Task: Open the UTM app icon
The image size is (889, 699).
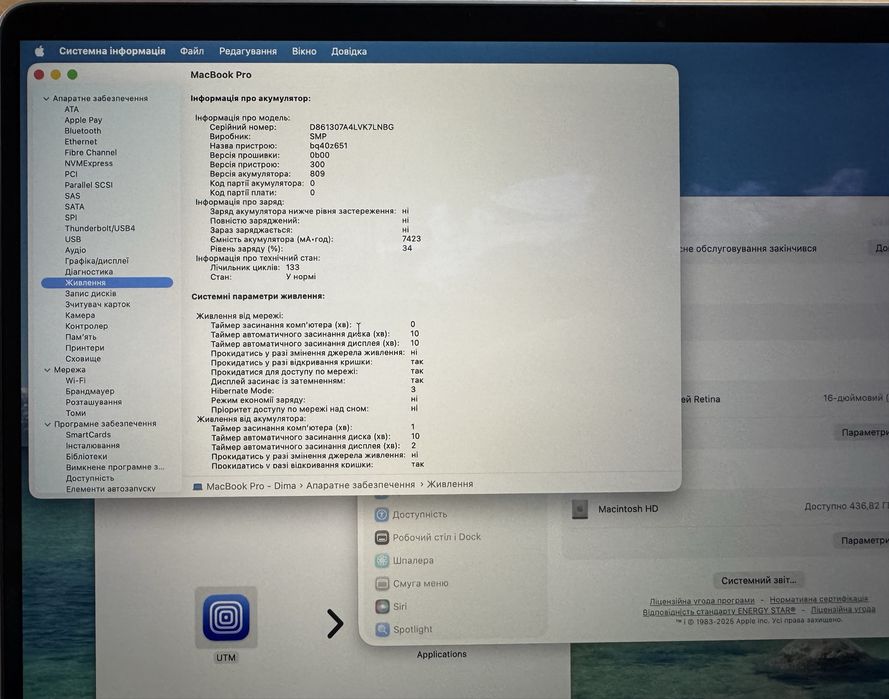Action: (226, 617)
